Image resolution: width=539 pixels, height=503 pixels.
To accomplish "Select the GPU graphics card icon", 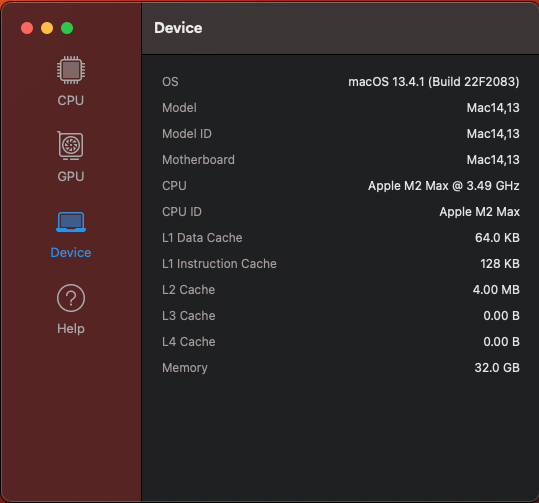I will tap(70, 146).
